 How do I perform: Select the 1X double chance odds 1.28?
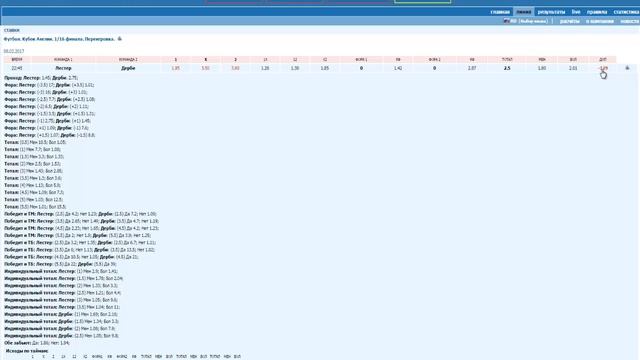click(265, 68)
